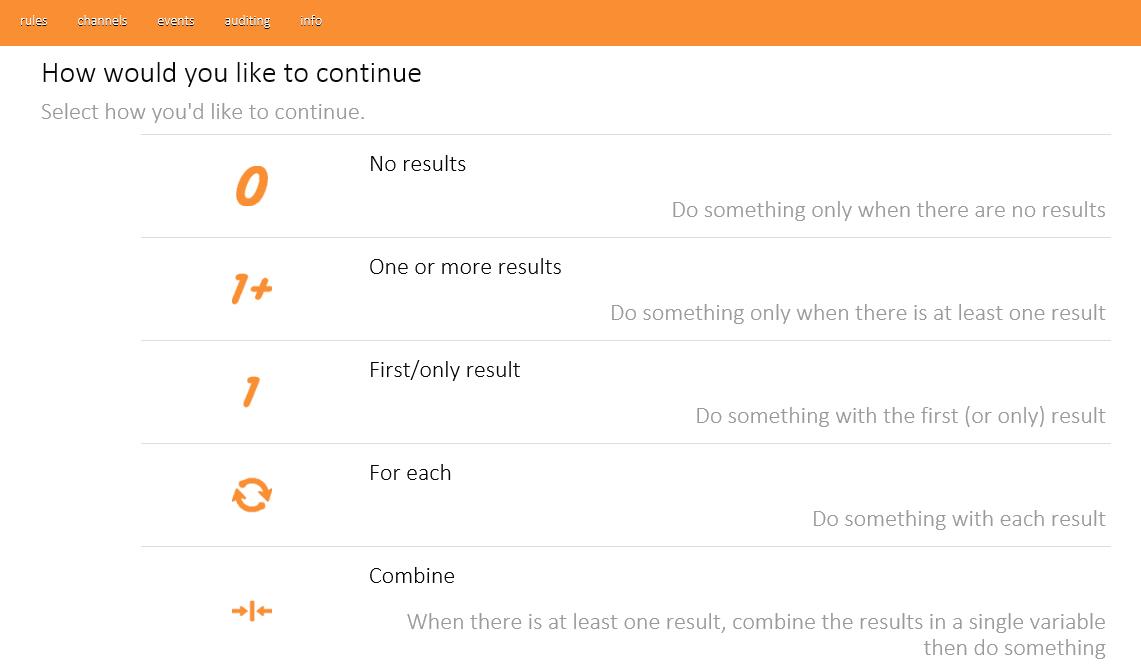This screenshot has width=1141, height=667.
Task: Choose One or more results title
Action: (x=465, y=267)
